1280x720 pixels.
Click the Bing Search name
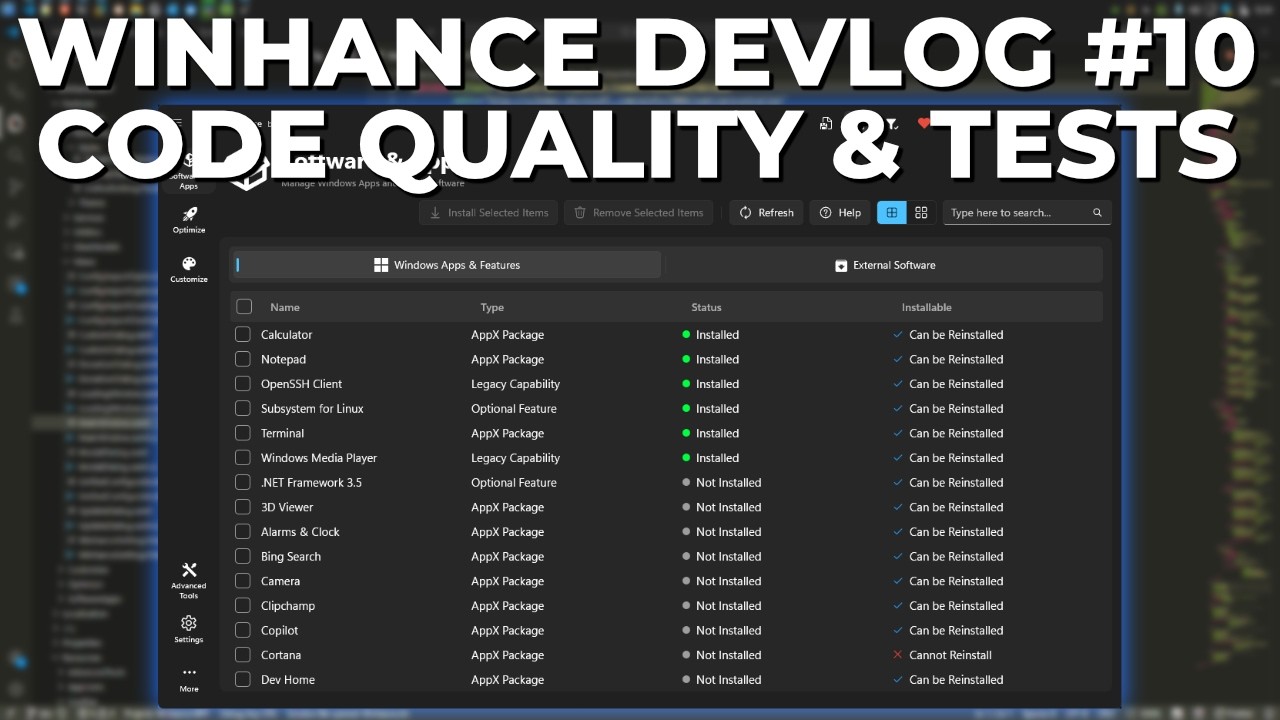pyautogui.click(x=291, y=556)
